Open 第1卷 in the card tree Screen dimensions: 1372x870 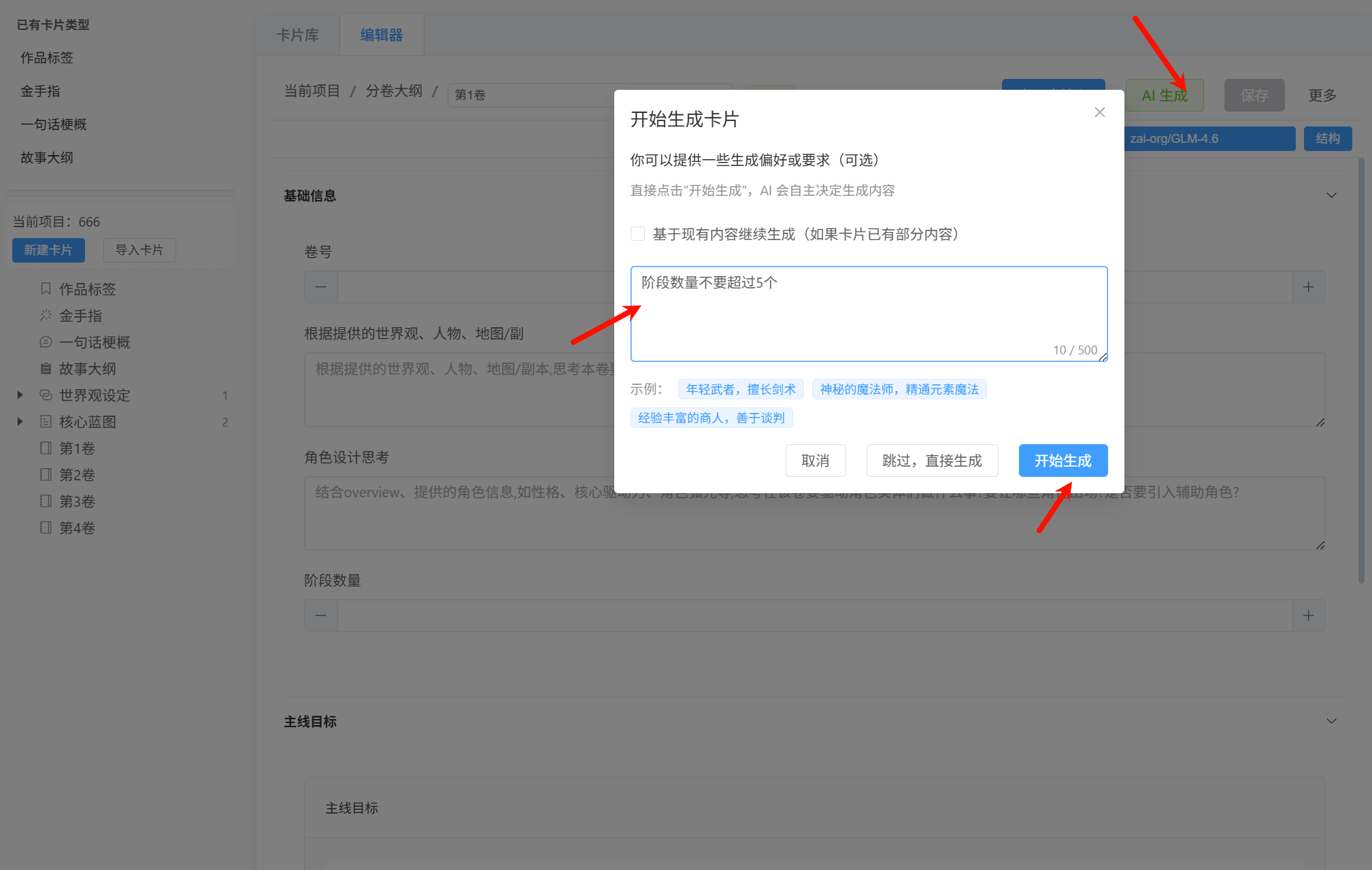coord(77,448)
